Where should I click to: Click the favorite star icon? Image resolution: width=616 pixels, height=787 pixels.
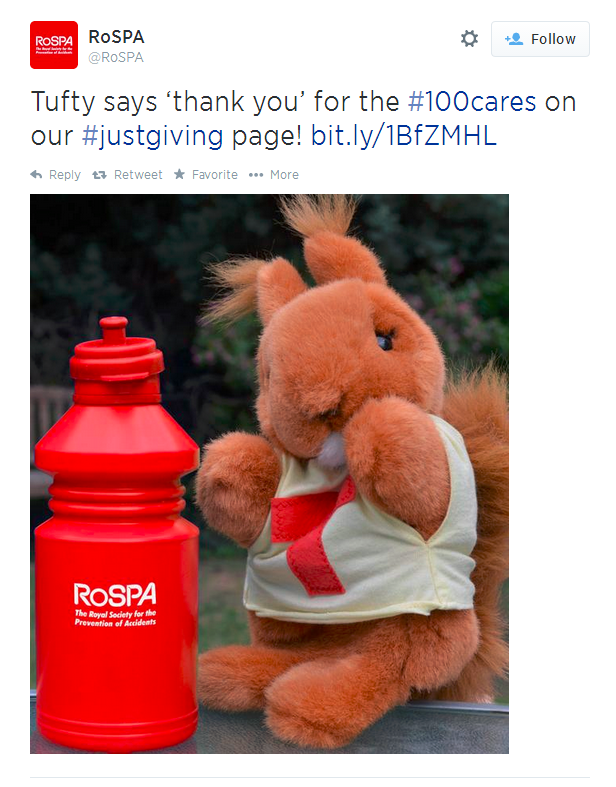(179, 174)
